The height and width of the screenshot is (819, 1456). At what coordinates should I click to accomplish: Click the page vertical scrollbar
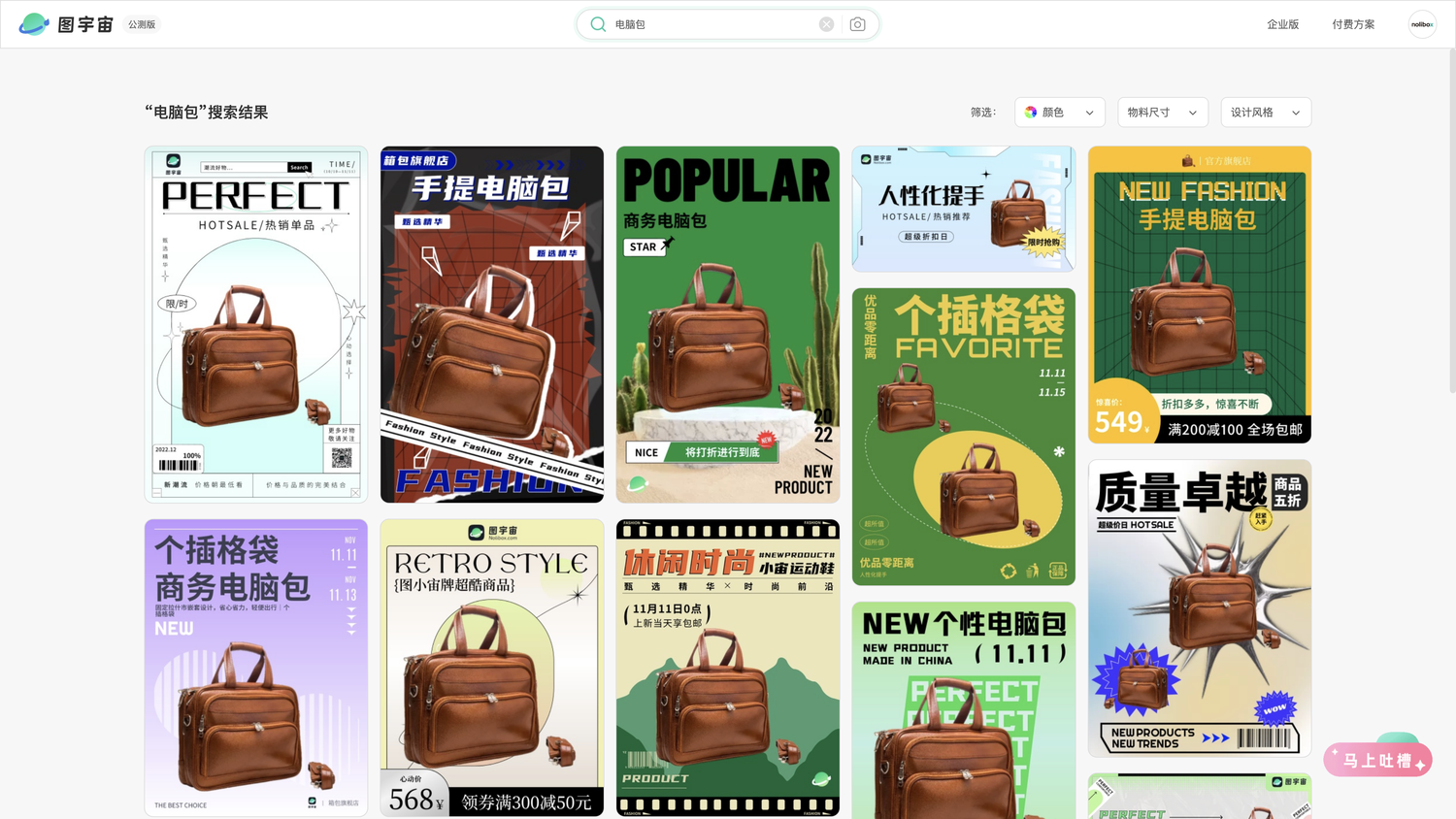[1452, 223]
